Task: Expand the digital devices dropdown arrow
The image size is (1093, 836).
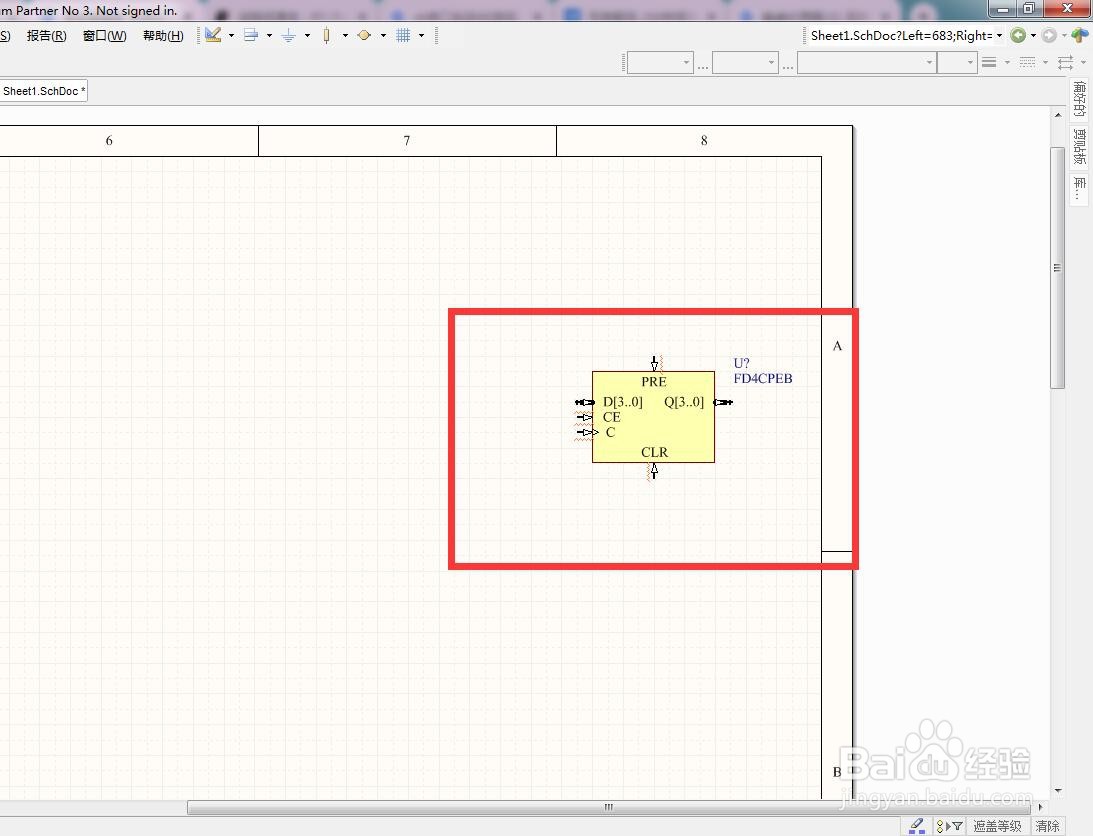Action: click(345, 35)
